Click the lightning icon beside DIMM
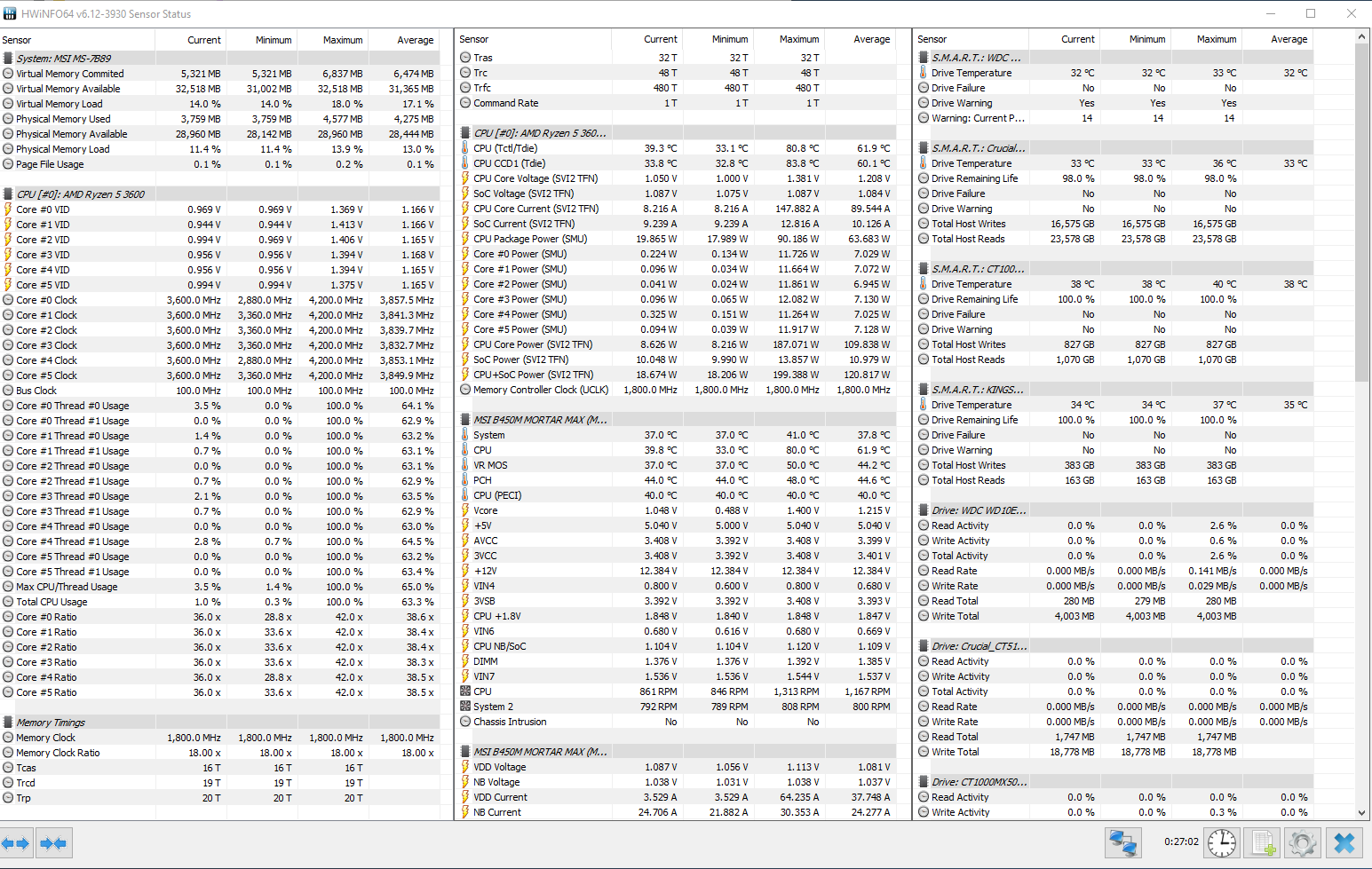This screenshot has height=869, width=1372. [465, 661]
